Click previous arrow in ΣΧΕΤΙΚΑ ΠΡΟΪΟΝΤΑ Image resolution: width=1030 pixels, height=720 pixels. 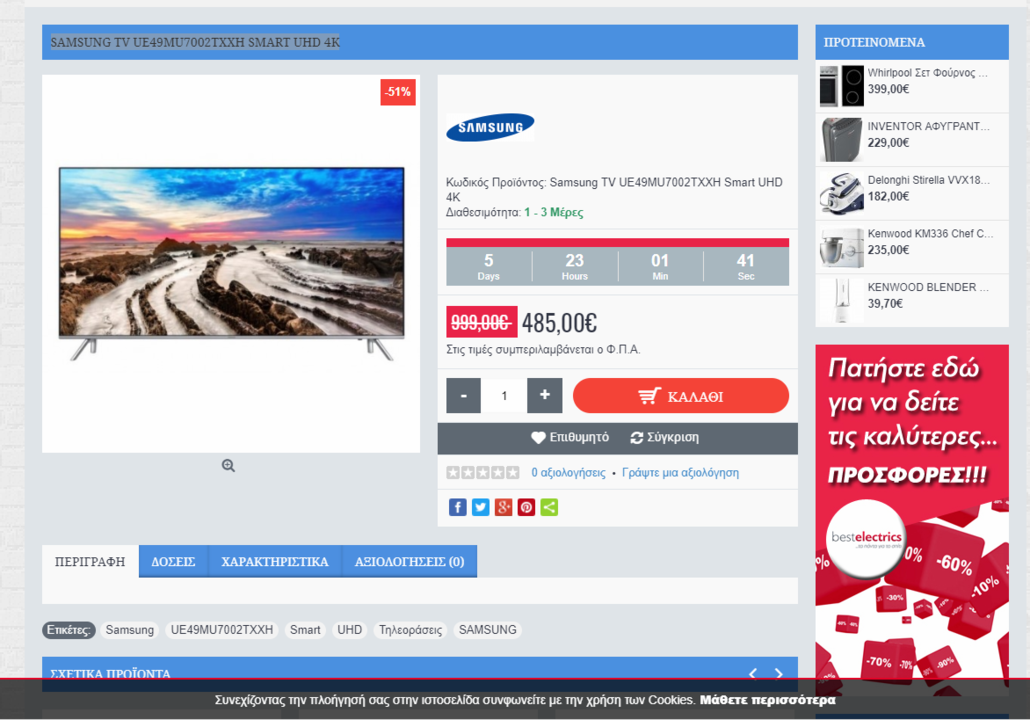tap(753, 673)
